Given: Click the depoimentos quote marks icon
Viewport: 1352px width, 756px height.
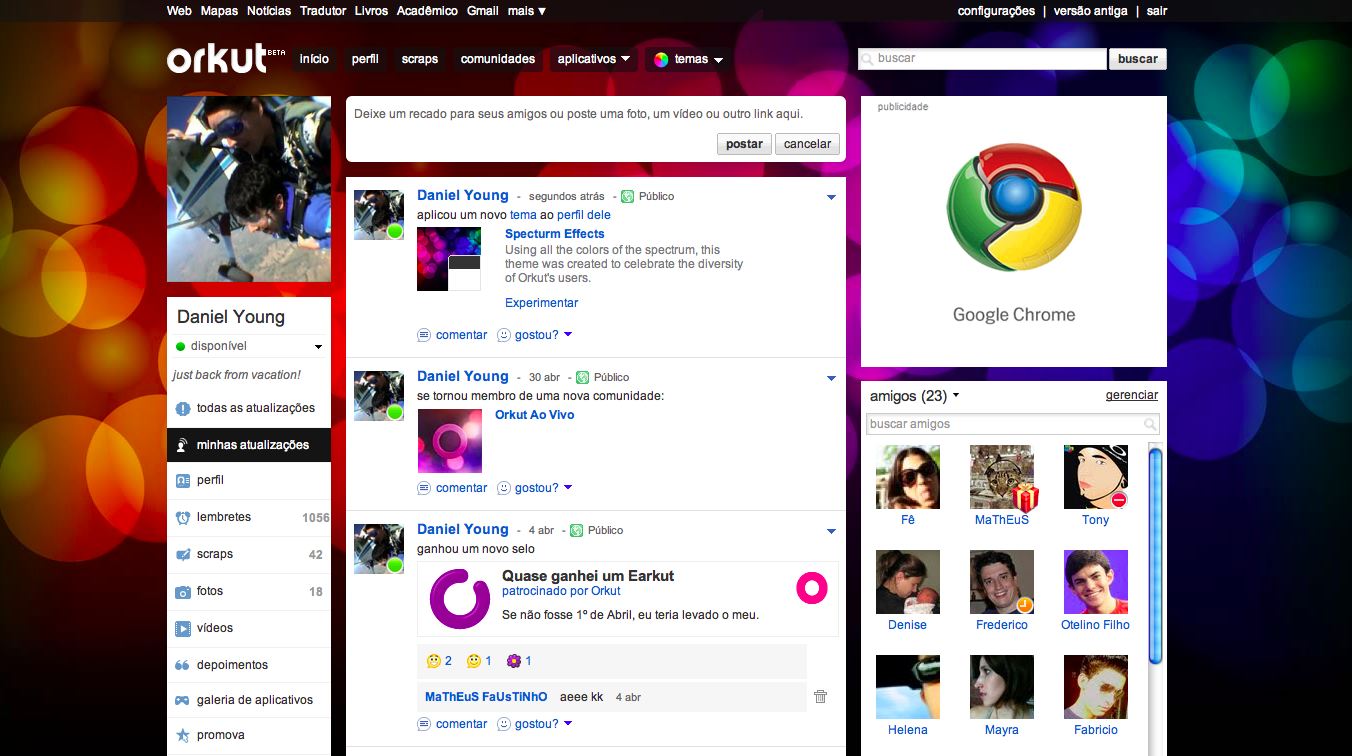Looking at the screenshot, I should click(183, 665).
